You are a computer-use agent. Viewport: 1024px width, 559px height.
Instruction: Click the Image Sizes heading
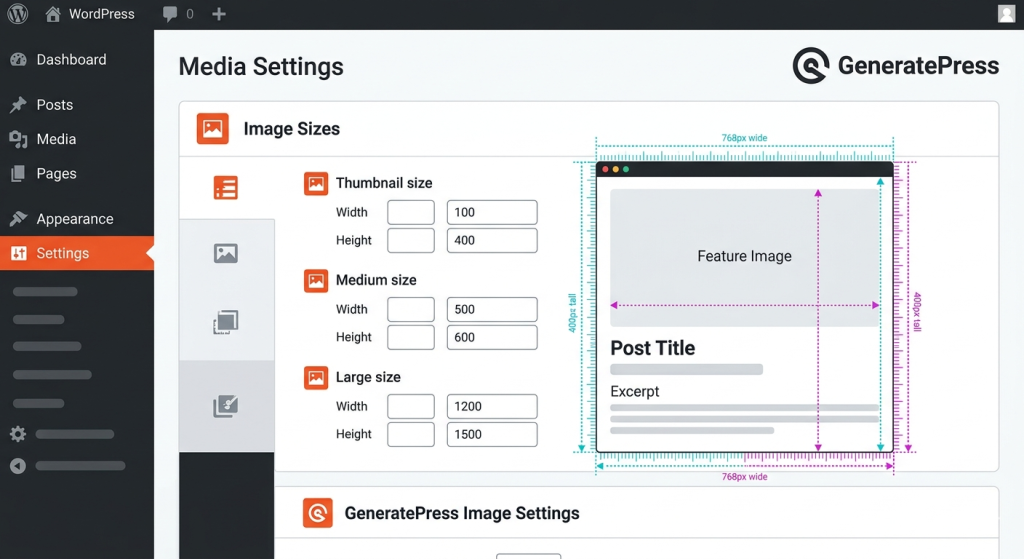(292, 129)
